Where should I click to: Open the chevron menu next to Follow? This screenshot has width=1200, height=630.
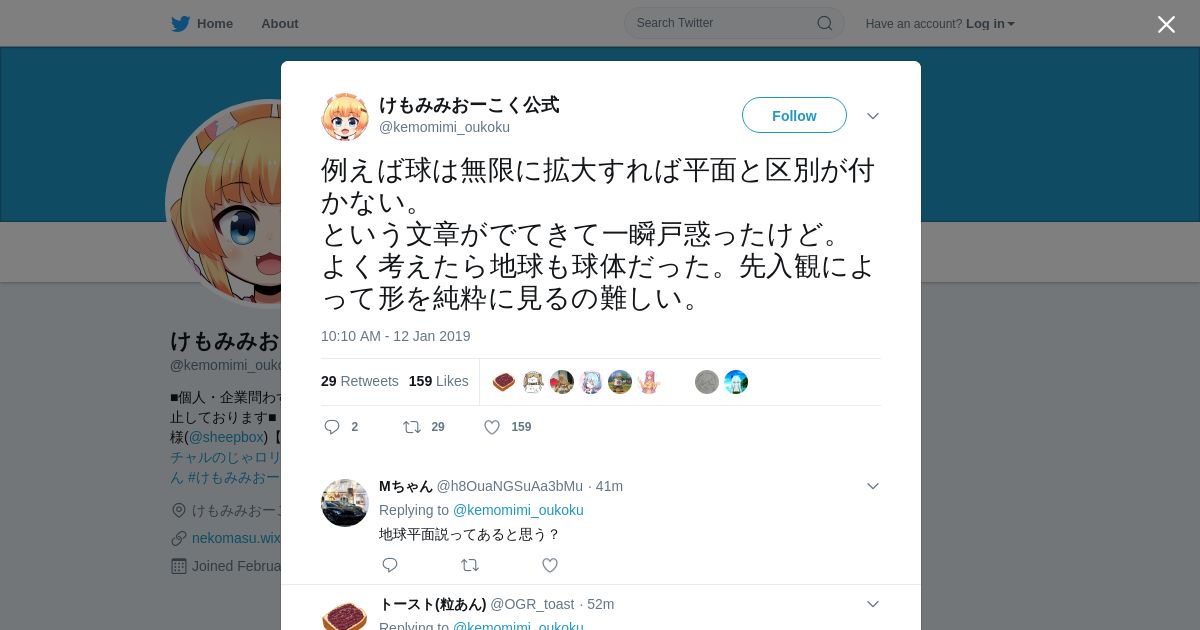coord(873,116)
